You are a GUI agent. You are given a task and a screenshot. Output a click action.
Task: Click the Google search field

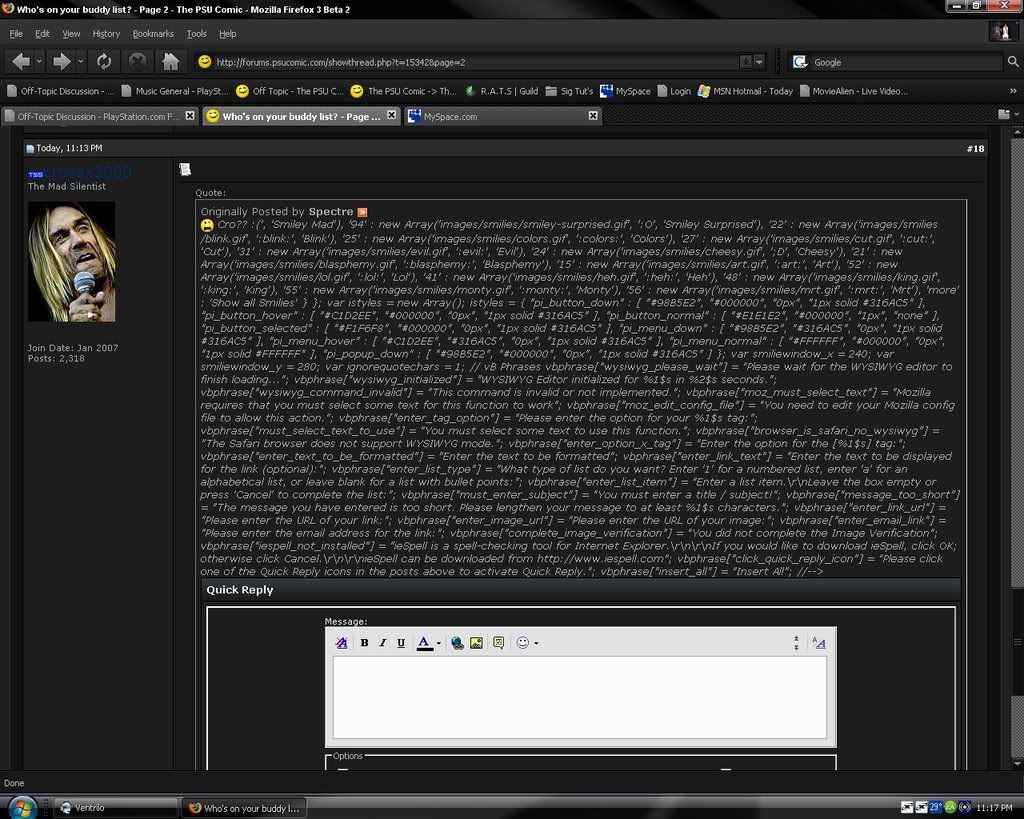pos(906,62)
